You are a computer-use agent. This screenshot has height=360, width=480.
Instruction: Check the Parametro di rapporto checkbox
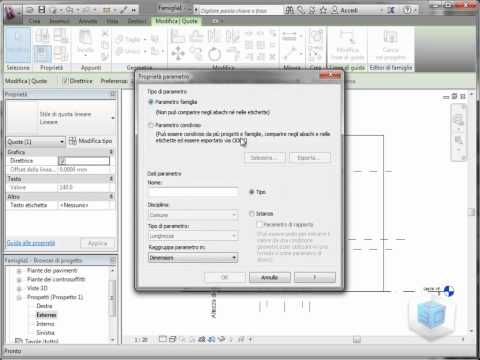259,224
